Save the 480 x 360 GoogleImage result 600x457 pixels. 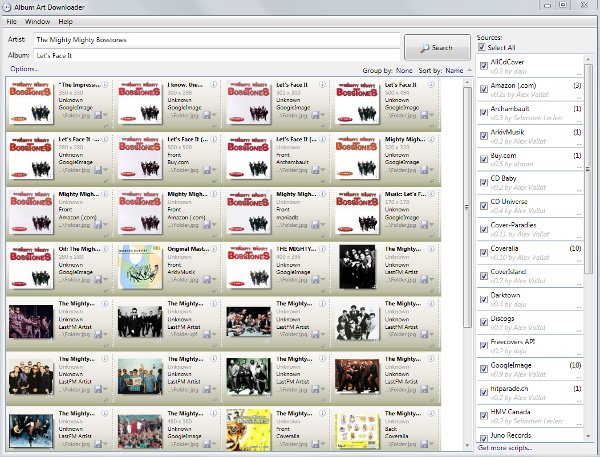point(207,444)
